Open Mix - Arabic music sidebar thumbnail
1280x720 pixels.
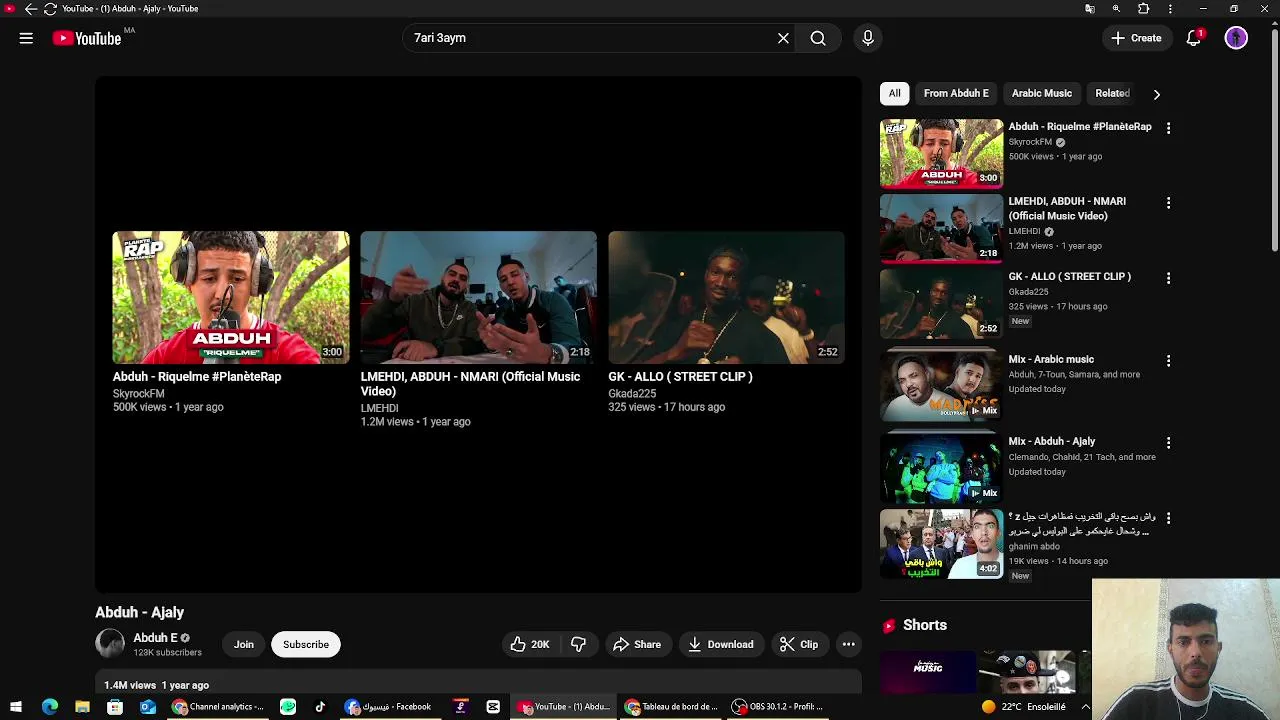(941, 385)
